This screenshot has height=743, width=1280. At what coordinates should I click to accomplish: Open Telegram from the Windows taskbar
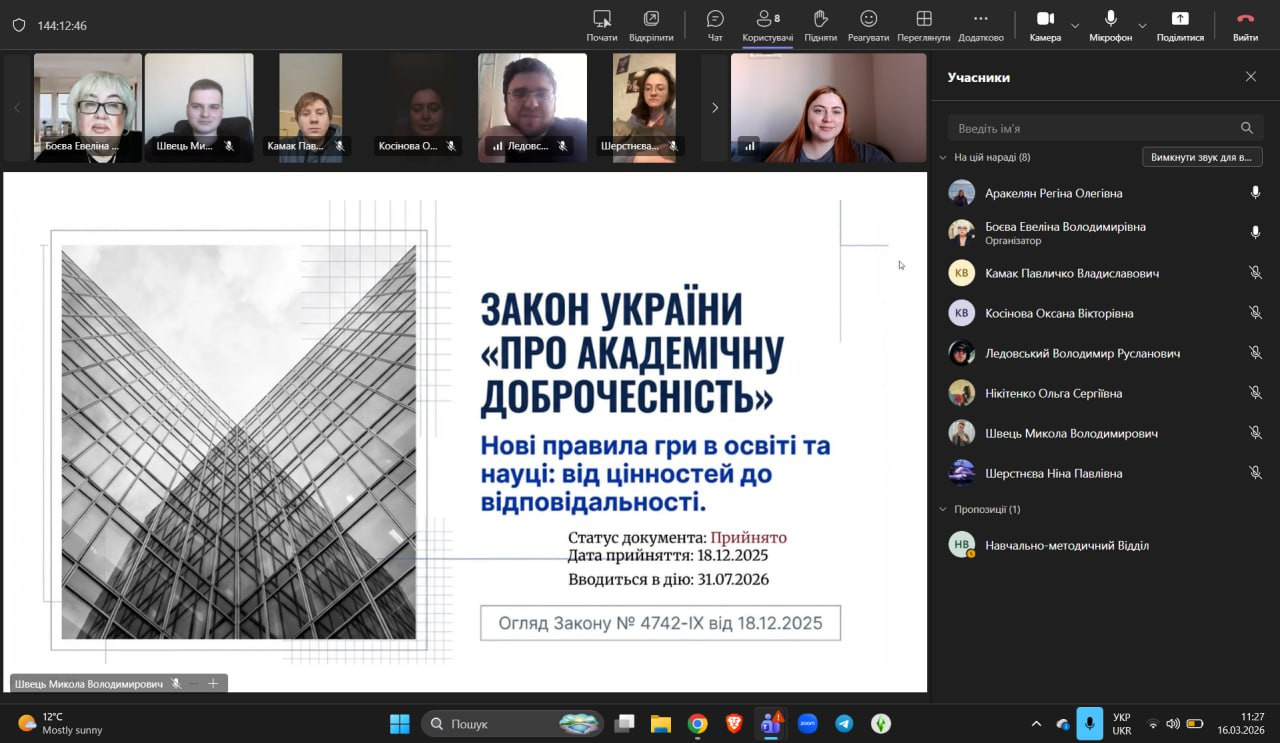pyautogui.click(x=844, y=723)
